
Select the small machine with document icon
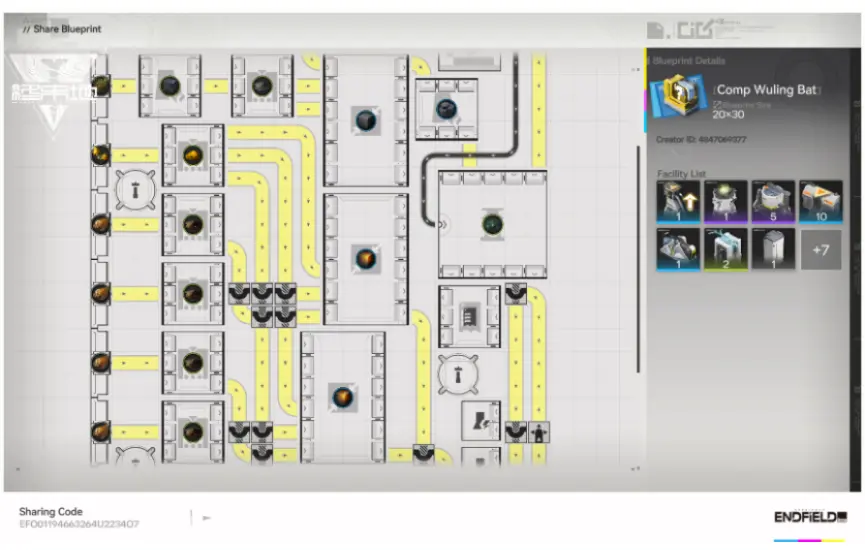[466, 316]
